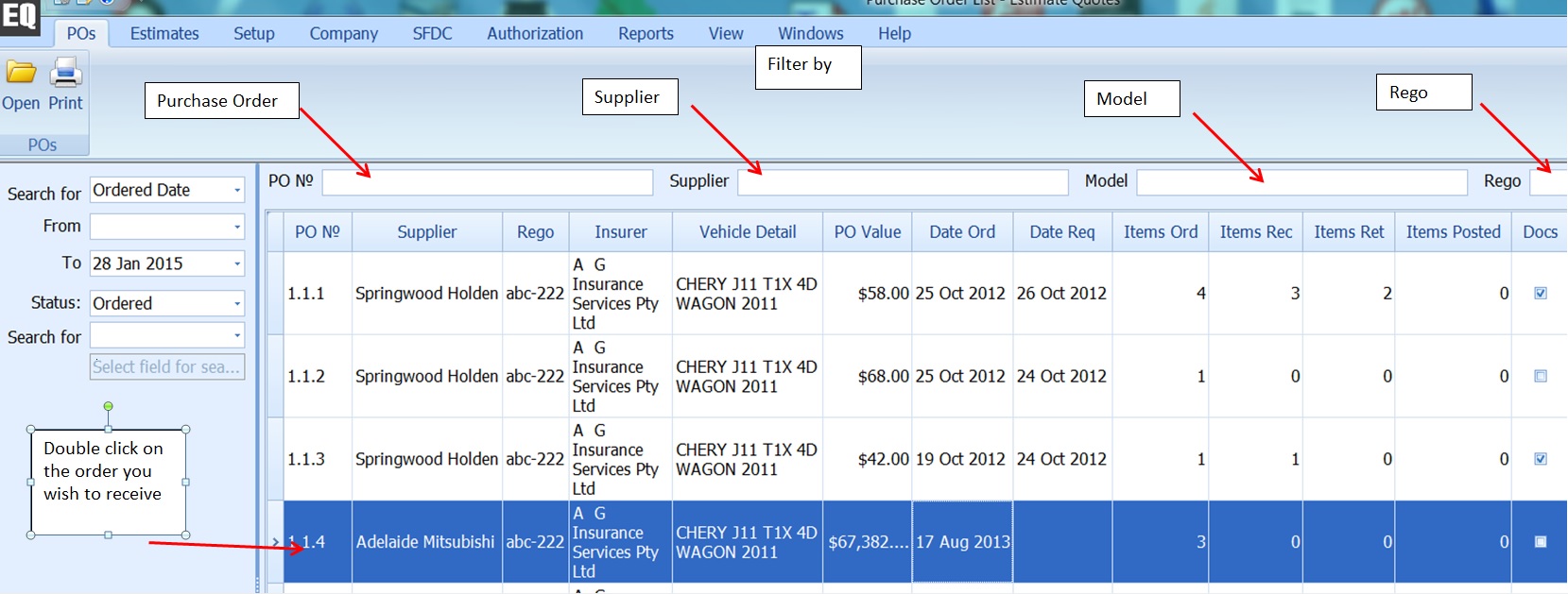Viewport: 1568px width, 594px height.
Task: Sort by the Items Ret column header
Action: coord(1349,232)
